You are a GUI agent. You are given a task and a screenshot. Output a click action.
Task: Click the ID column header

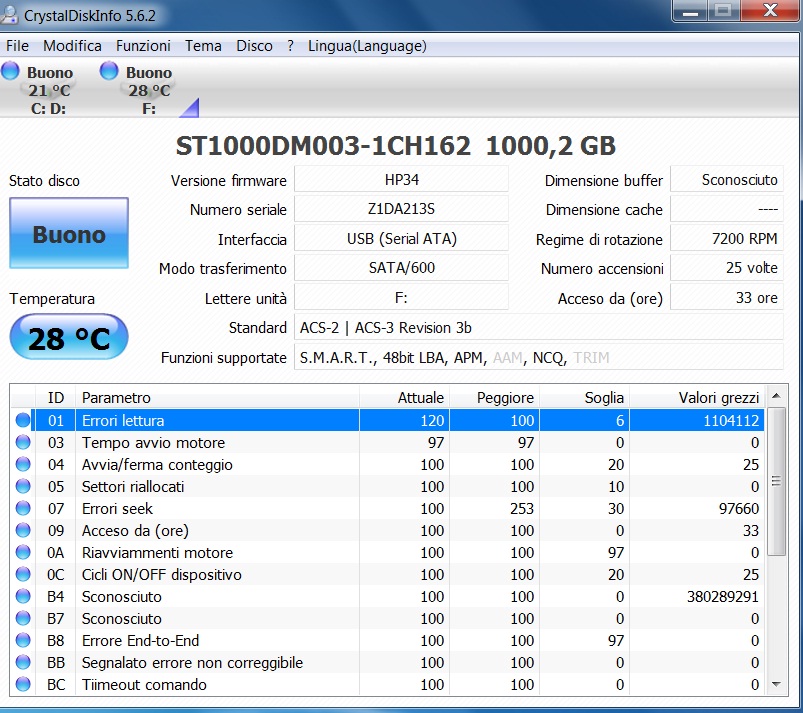click(x=55, y=397)
